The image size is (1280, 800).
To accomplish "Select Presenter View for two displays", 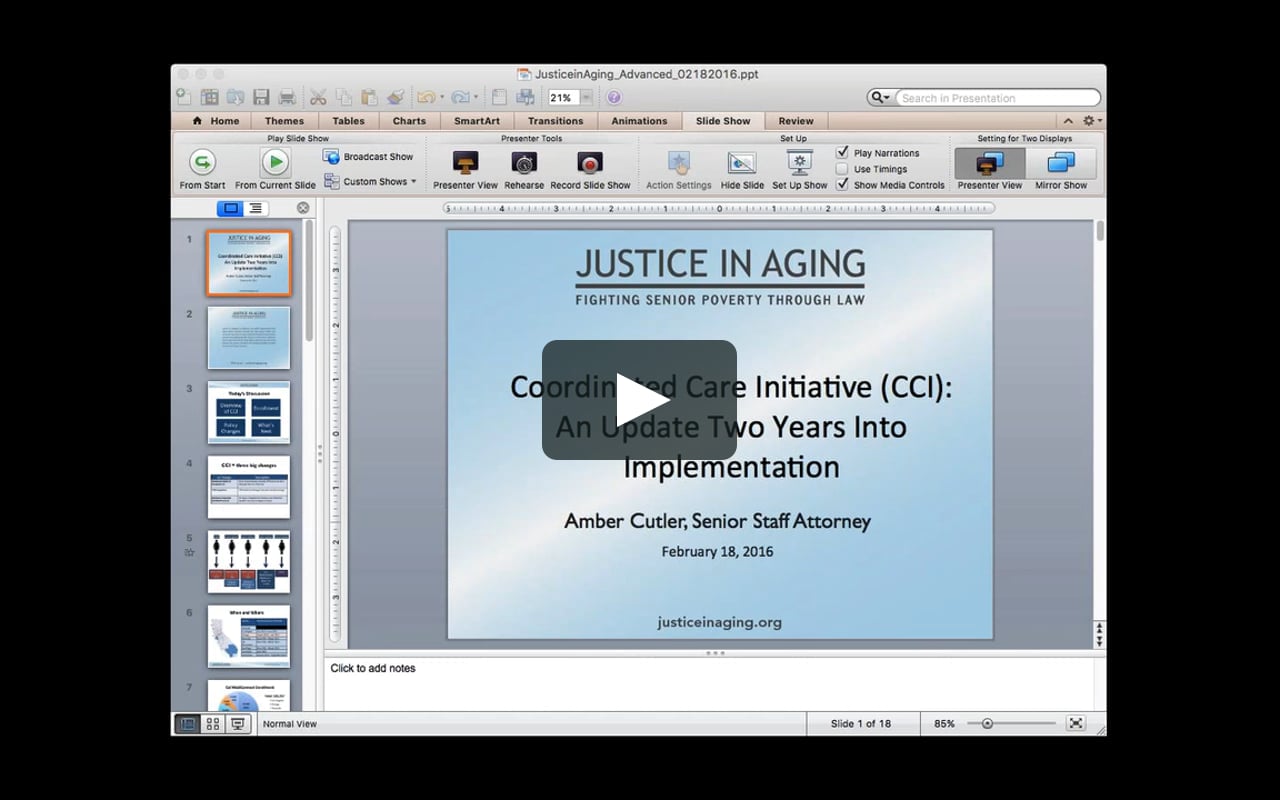I will pyautogui.click(x=990, y=169).
